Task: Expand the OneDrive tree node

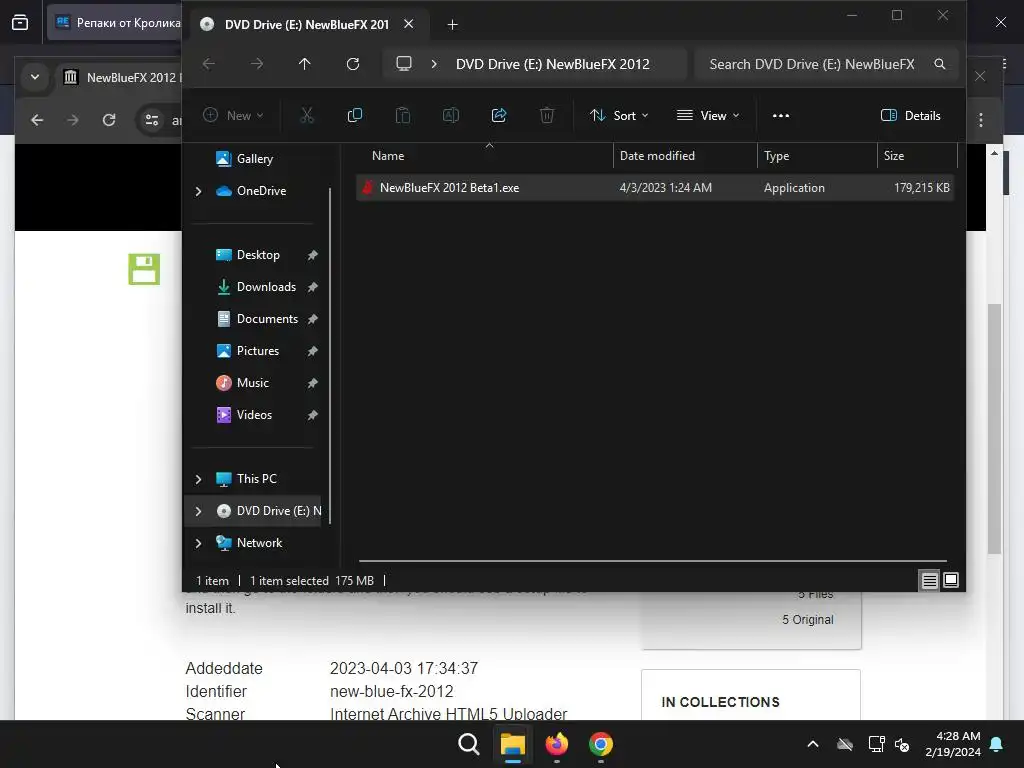Action: tap(199, 191)
